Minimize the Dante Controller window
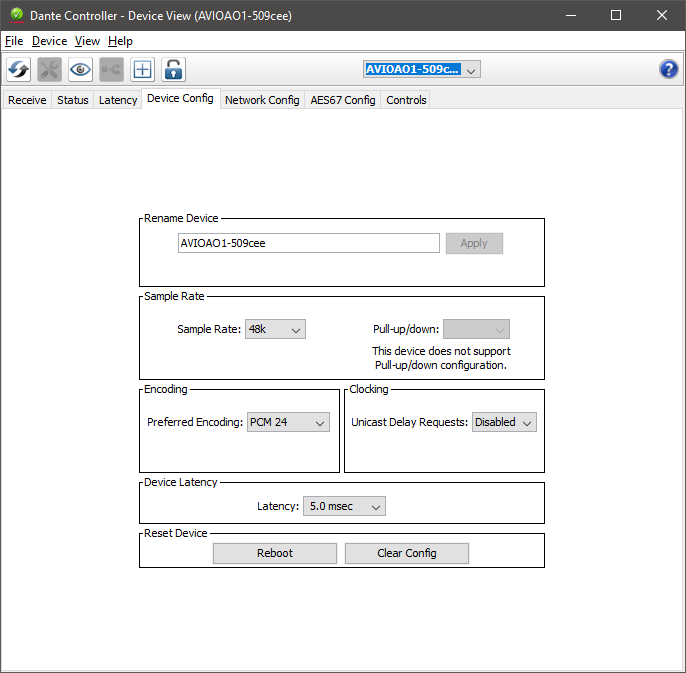Screen dimensions: 686x673 [570, 15]
